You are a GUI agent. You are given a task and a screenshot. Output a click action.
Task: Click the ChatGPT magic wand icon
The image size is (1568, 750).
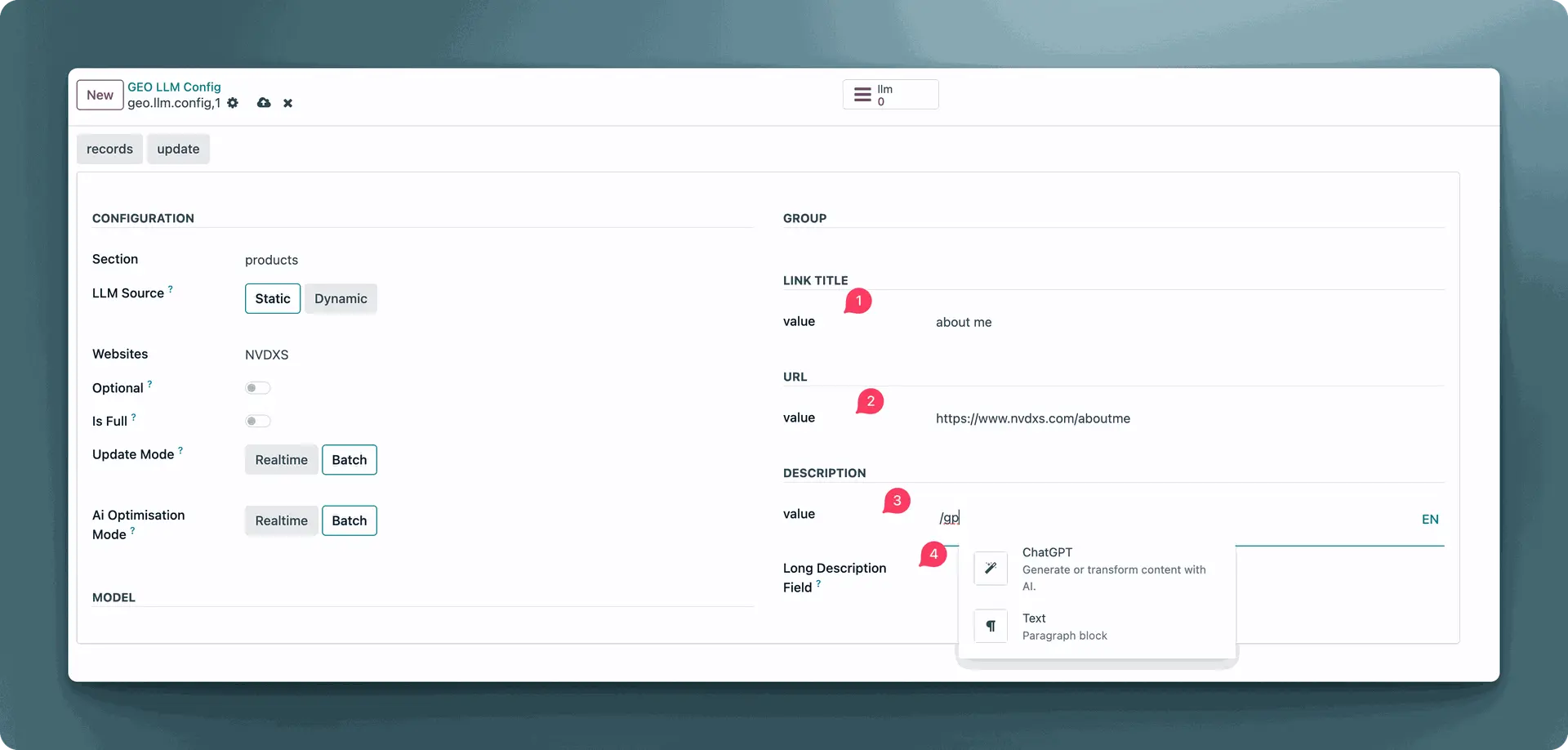tap(991, 569)
